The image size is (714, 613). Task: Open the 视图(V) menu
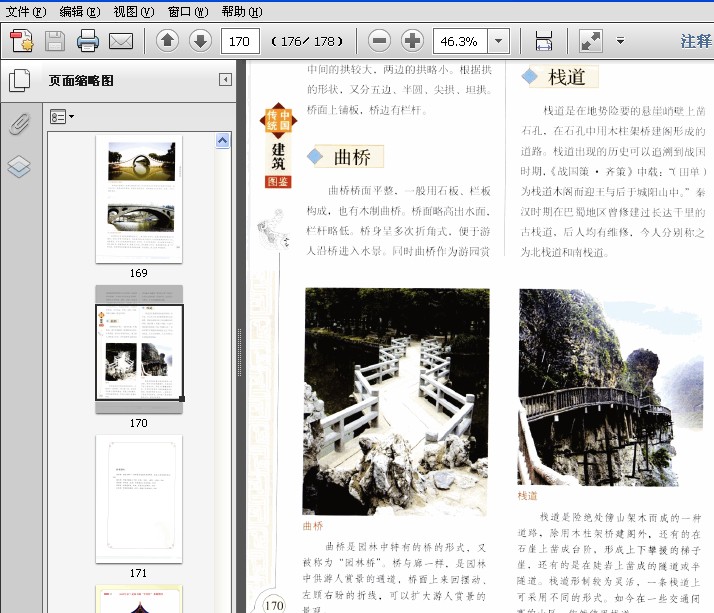pyautogui.click(x=133, y=12)
